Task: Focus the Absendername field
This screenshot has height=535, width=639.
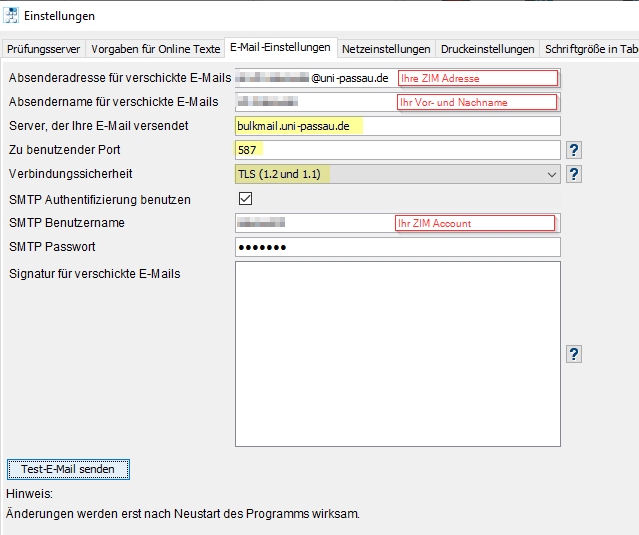Action: (398, 102)
